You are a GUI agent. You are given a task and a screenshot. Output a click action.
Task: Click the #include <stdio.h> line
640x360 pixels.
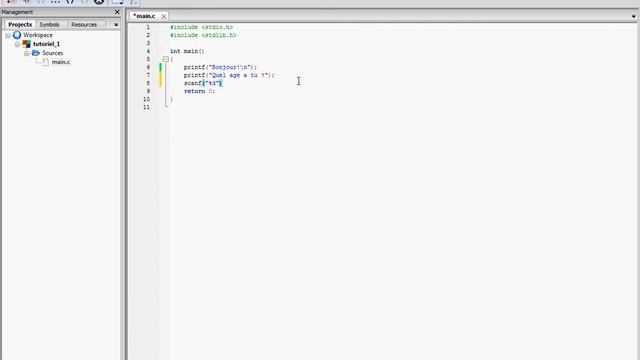click(201, 27)
